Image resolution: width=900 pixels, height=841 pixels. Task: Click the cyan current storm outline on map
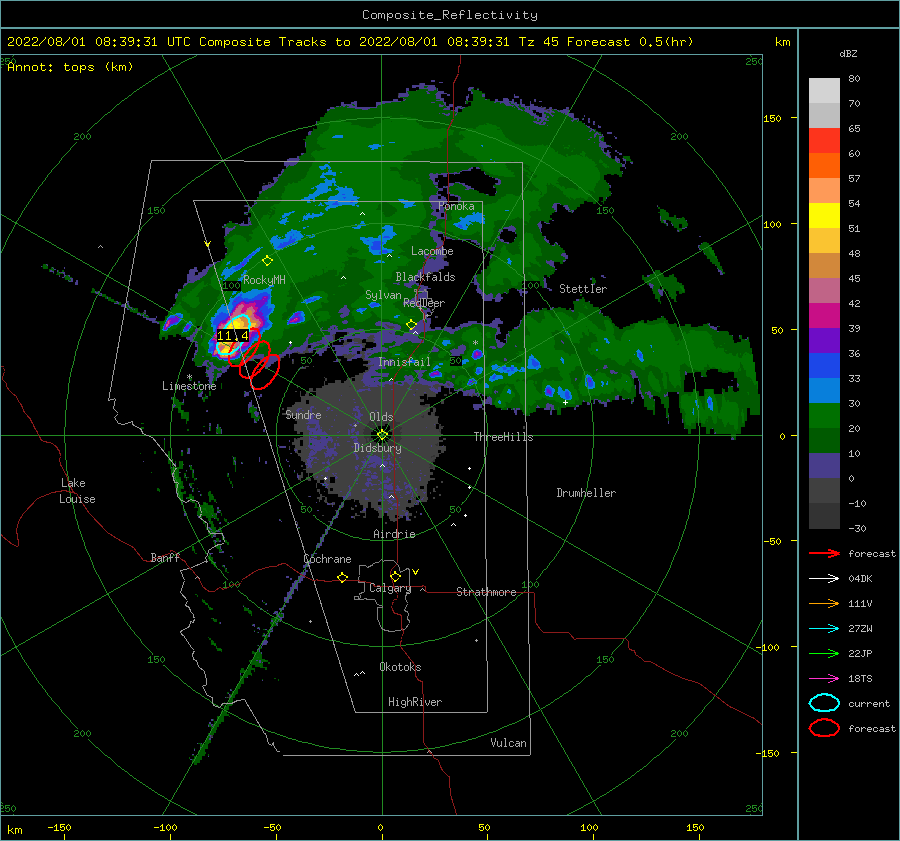[x=232, y=335]
